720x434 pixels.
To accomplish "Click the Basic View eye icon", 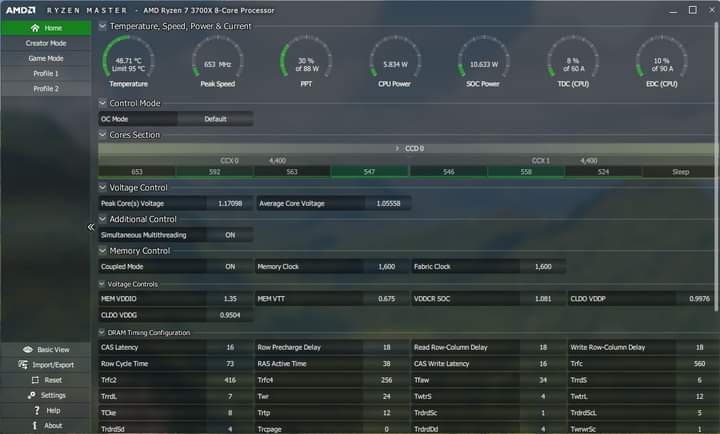I will coord(28,349).
